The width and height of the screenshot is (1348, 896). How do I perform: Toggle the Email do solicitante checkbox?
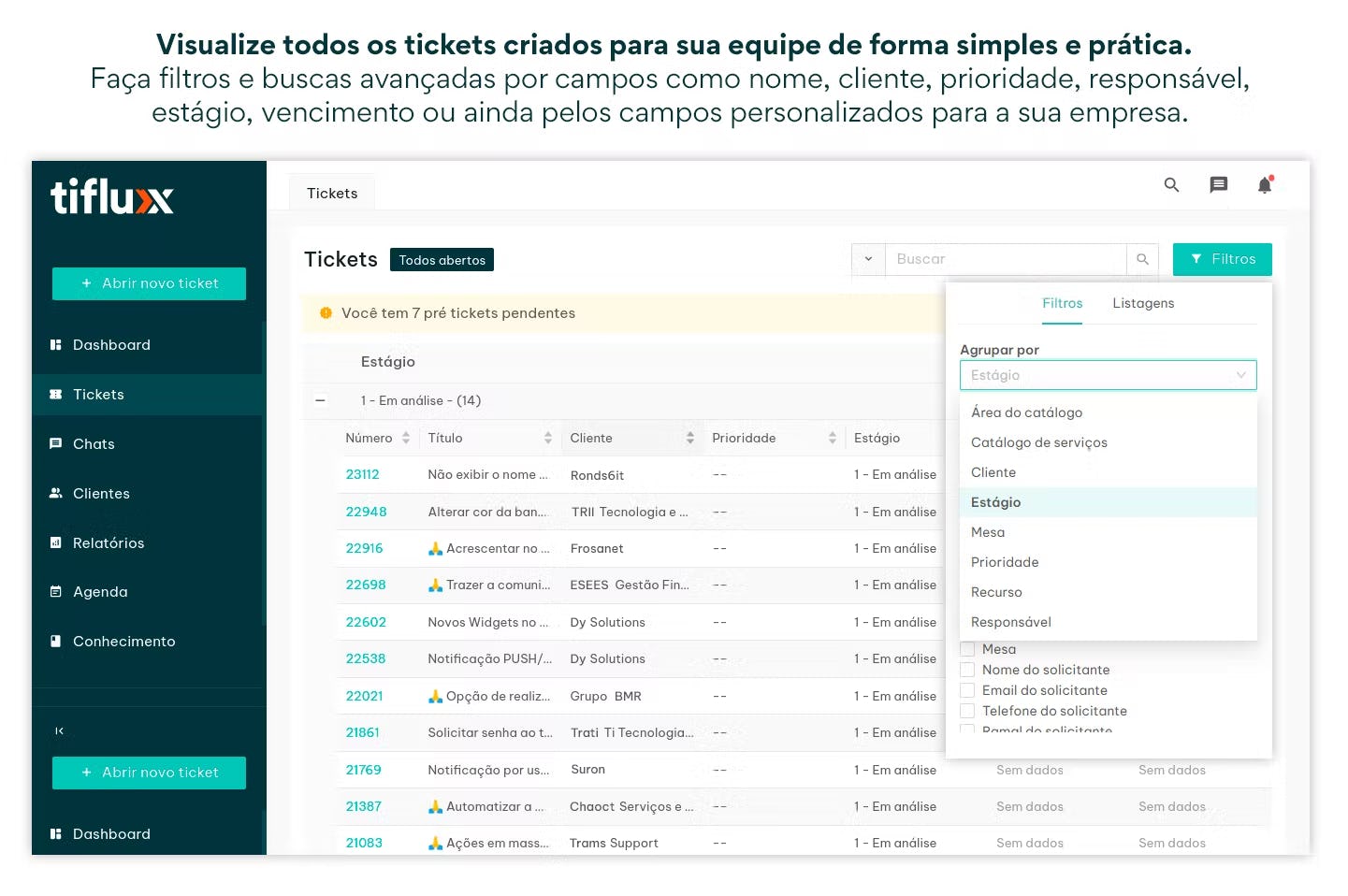pyautogui.click(x=968, y=690)
